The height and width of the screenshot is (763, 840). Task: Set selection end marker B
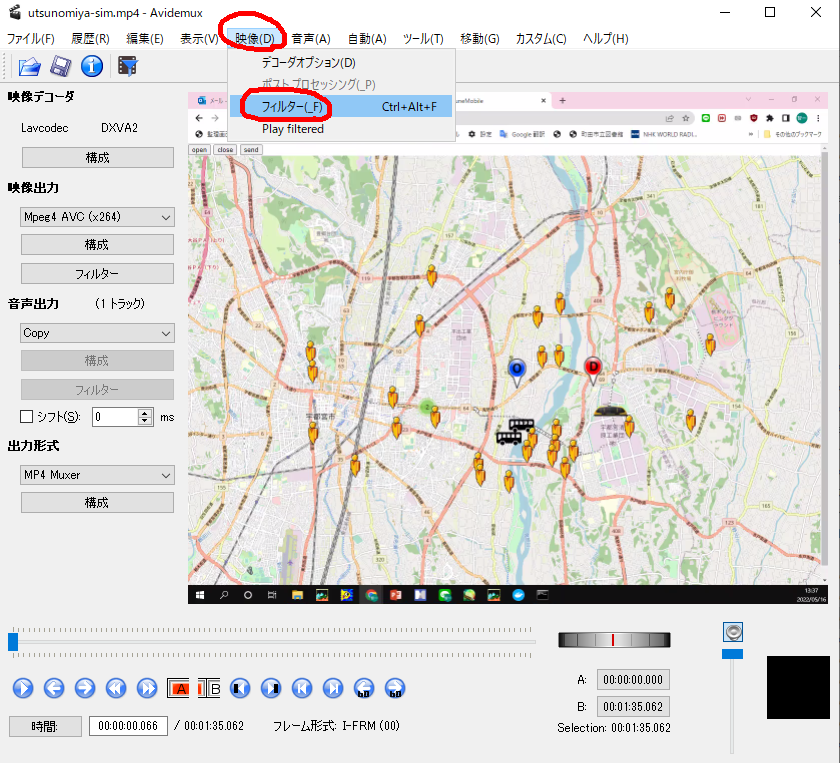click(x=210, y=688)
